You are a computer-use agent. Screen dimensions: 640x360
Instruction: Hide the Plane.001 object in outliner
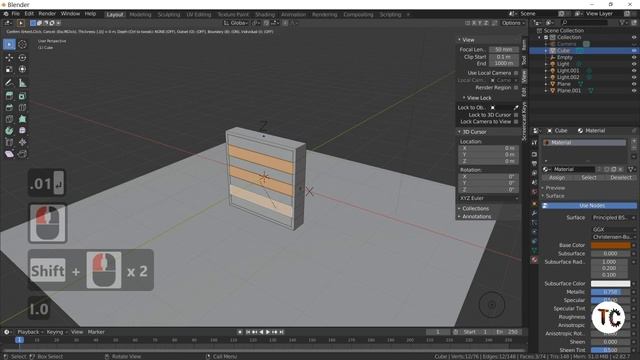click(x=634, y=91)
